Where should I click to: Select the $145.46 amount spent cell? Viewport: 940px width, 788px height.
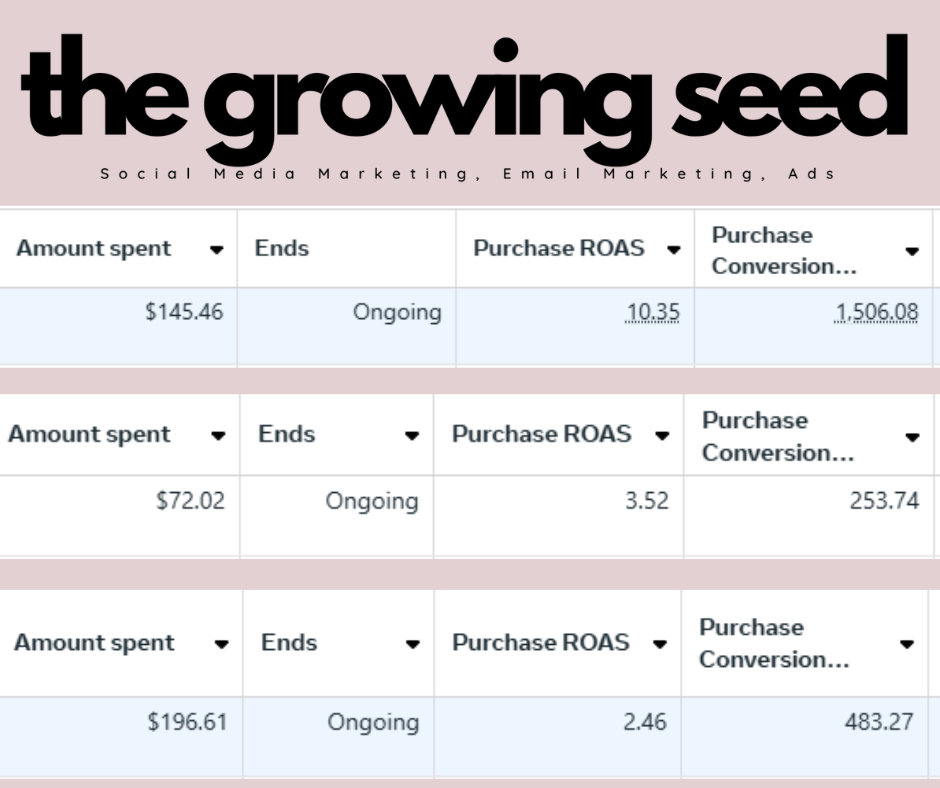pos(184,313)
